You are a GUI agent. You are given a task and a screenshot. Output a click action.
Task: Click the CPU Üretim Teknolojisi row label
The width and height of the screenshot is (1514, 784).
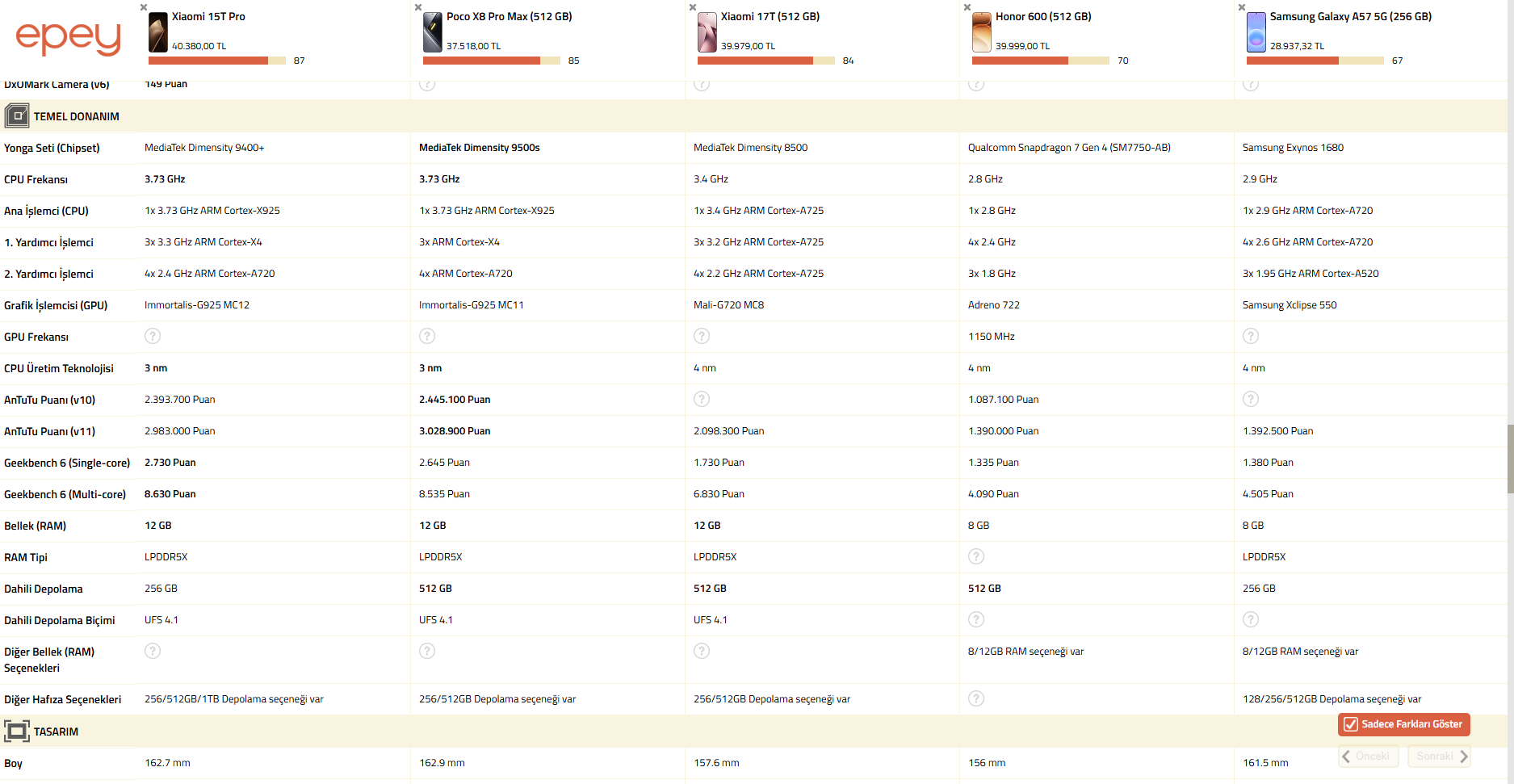coord(59,368)
